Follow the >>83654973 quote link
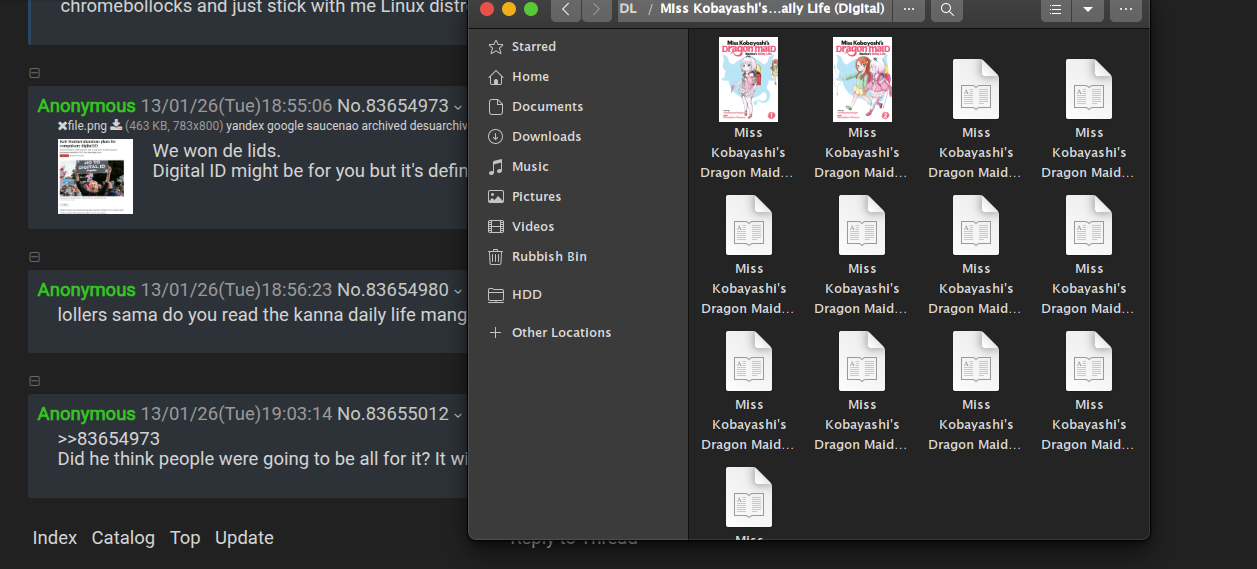 [109, 439]
